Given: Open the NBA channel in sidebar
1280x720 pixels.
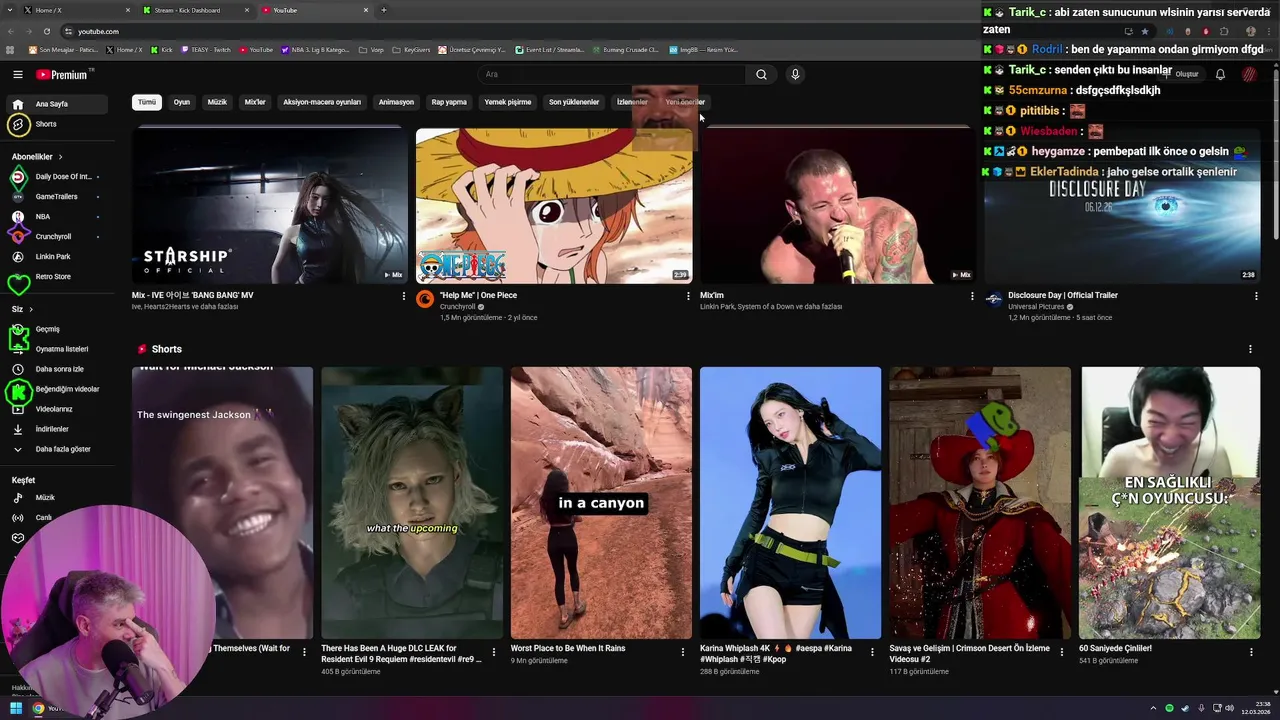Looking at the screenshot, I should click(x=58, y=217).
